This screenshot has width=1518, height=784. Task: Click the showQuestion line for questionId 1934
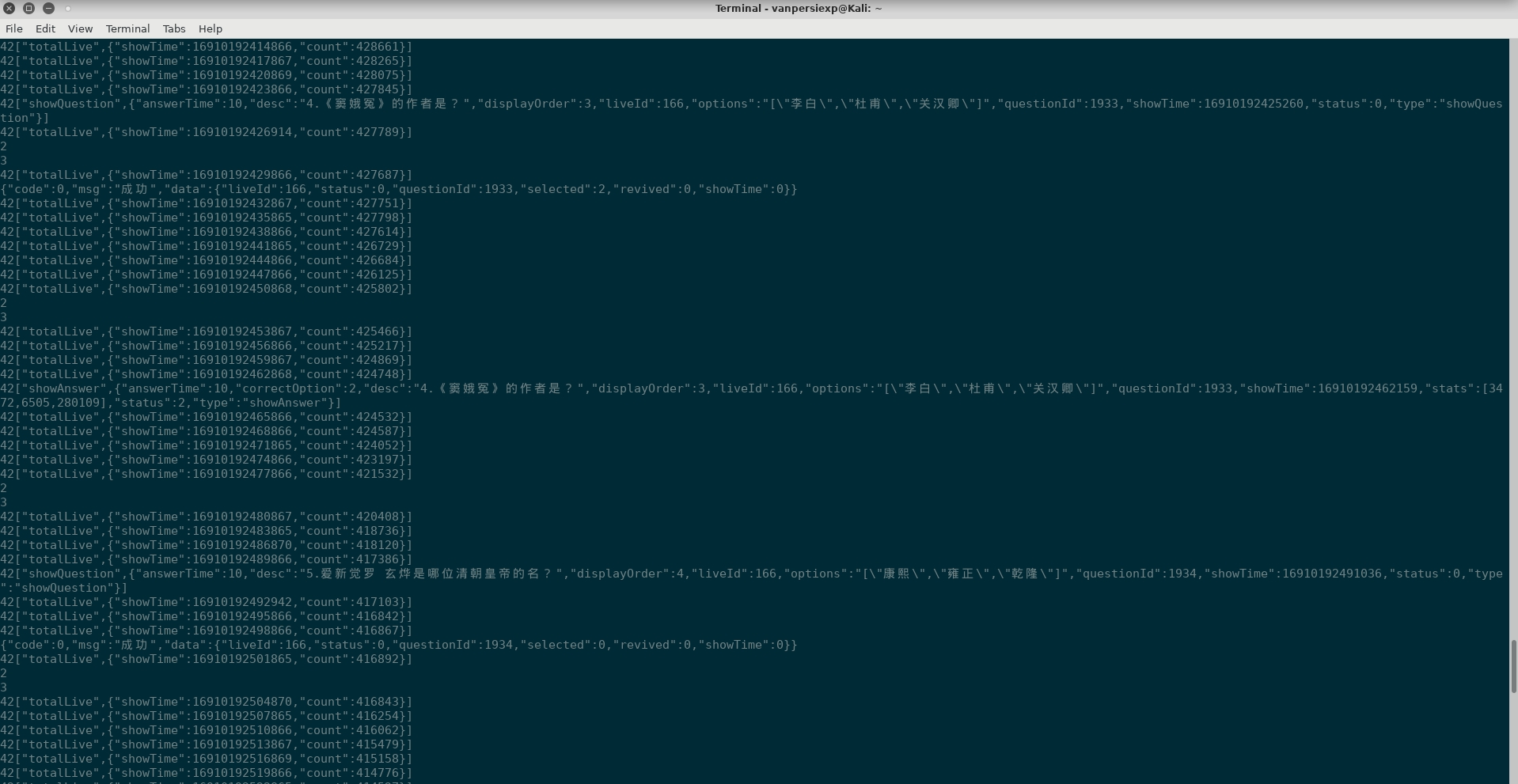pos(751,581)
